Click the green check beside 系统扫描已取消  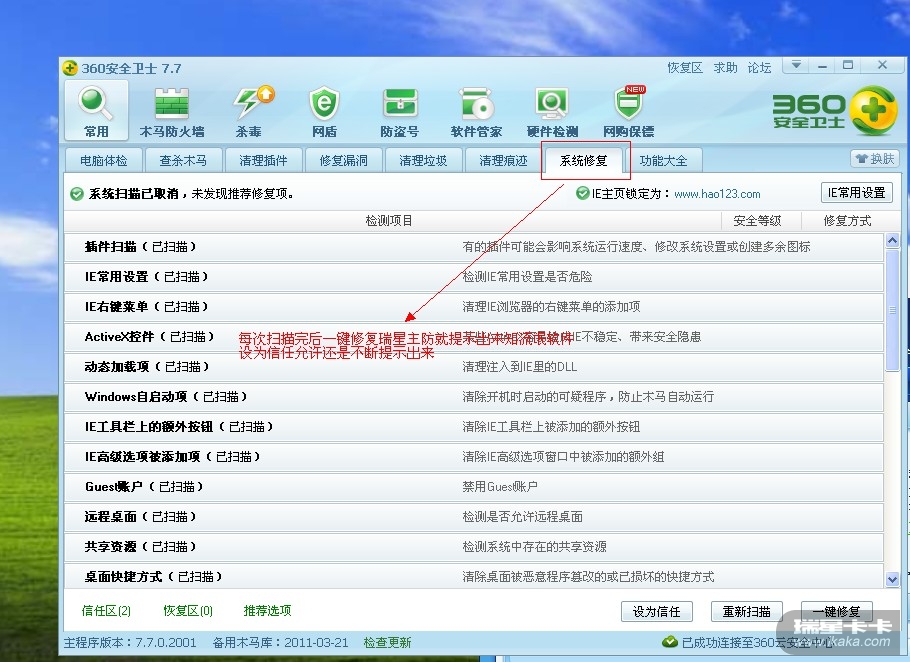(x=76, y=194)
